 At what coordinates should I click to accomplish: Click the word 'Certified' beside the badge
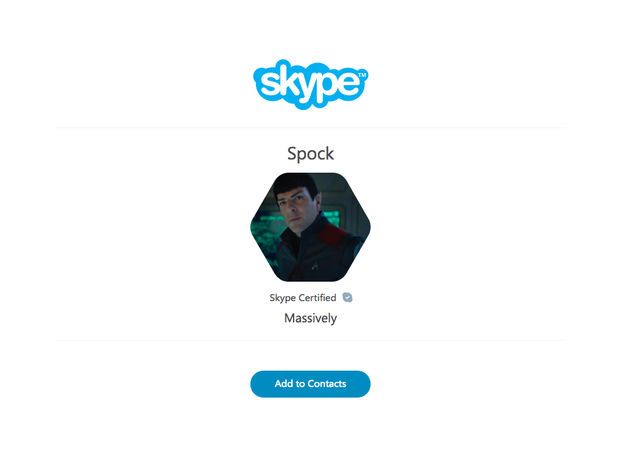point(317,298)
